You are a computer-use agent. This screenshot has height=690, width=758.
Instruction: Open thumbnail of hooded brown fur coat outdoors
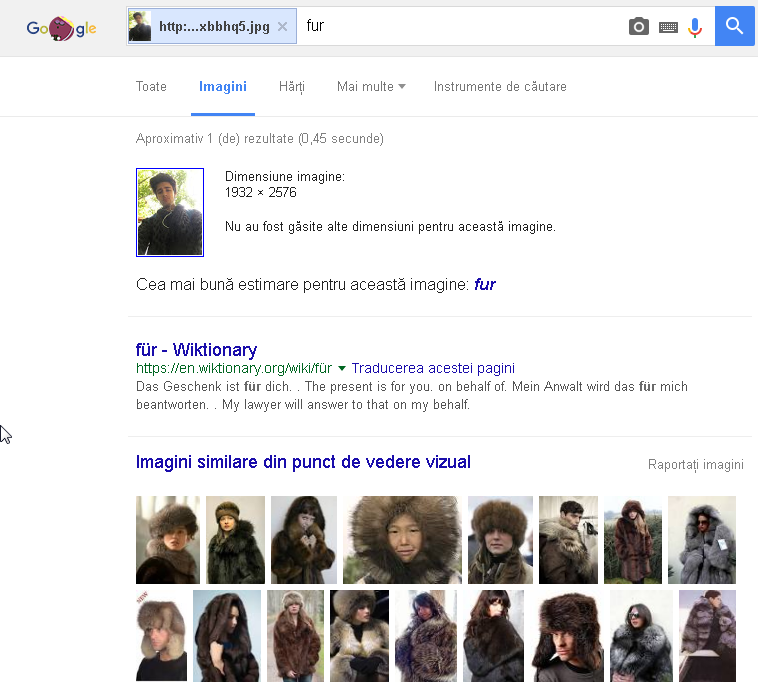(633, 540)
